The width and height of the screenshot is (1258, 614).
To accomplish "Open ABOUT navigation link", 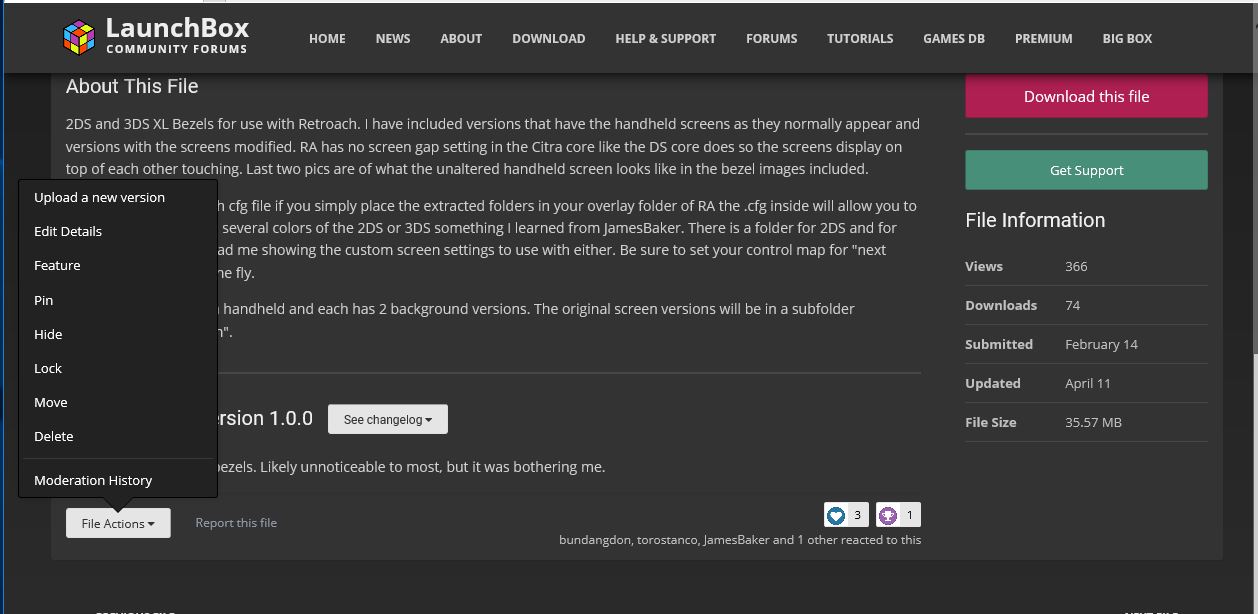I will point(461,38).
